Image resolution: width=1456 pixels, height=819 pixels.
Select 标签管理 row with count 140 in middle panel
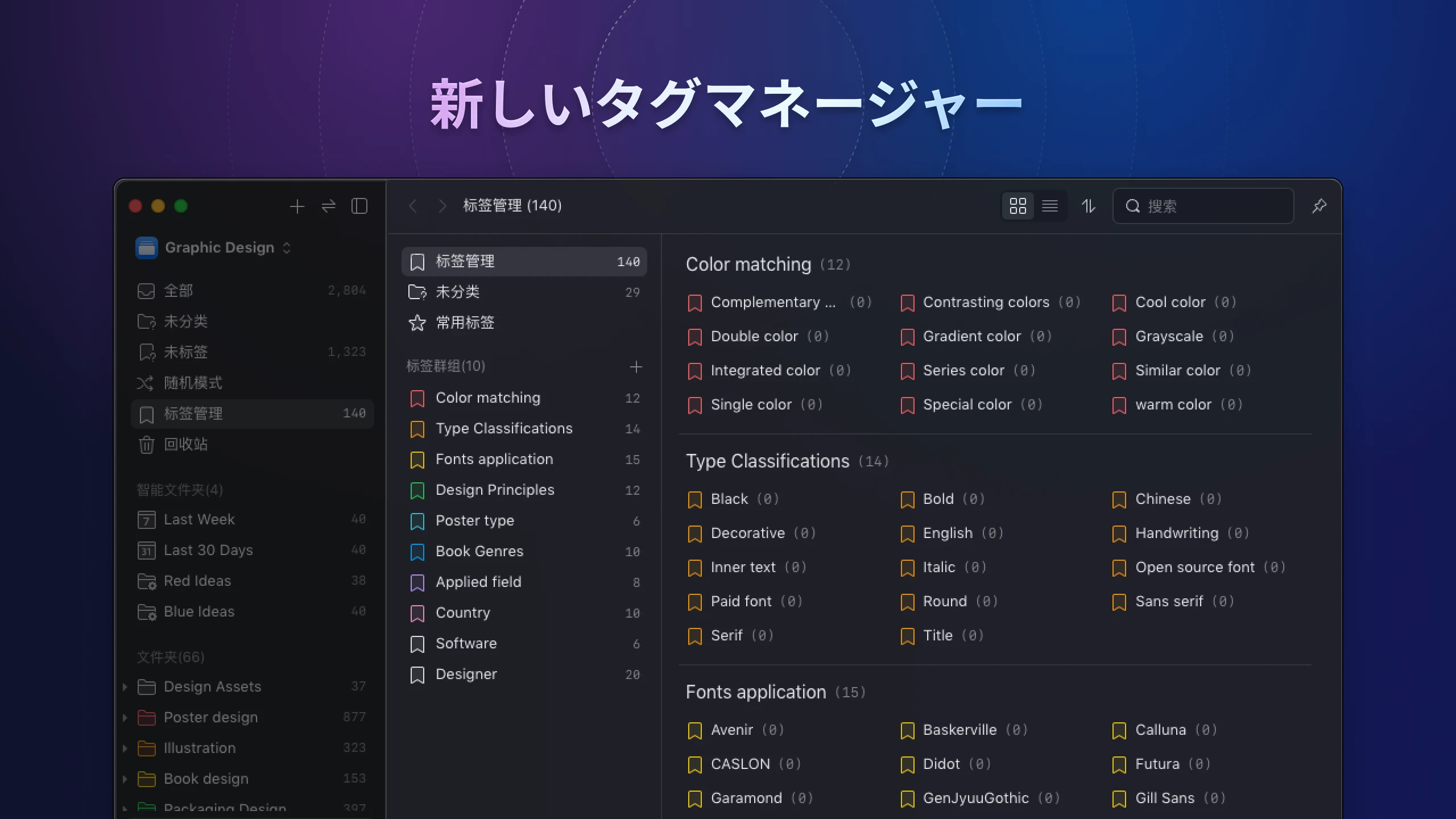[x=524, y=262]
